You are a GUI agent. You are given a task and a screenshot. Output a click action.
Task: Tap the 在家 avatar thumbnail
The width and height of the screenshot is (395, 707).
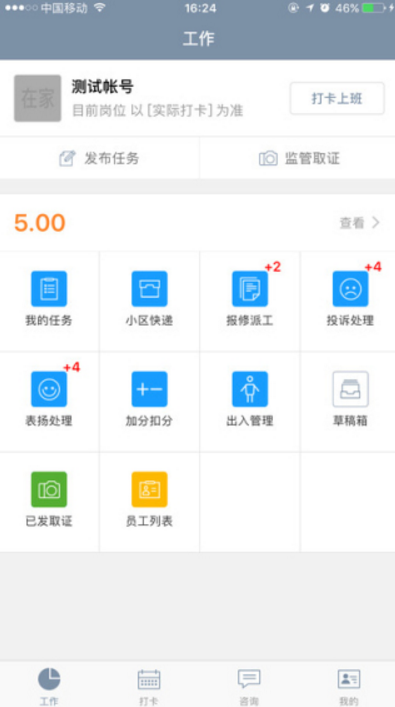(37, 98)
